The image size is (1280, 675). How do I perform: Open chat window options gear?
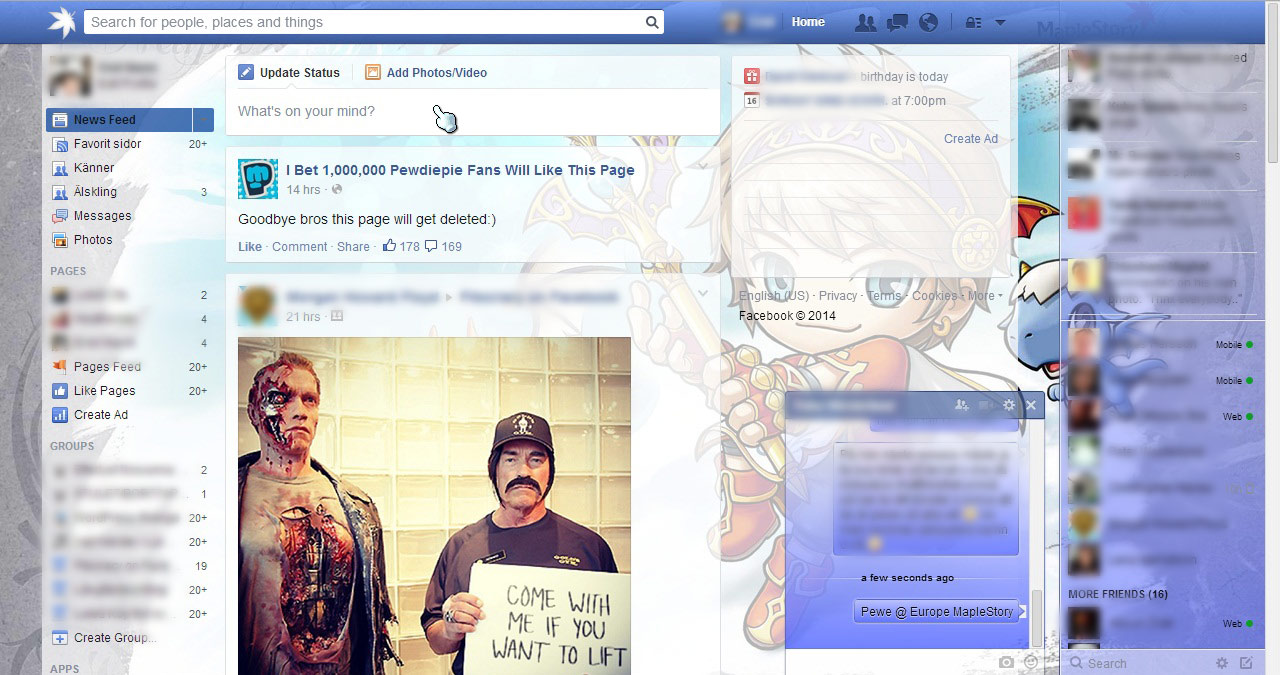[x=1009, y=405]
